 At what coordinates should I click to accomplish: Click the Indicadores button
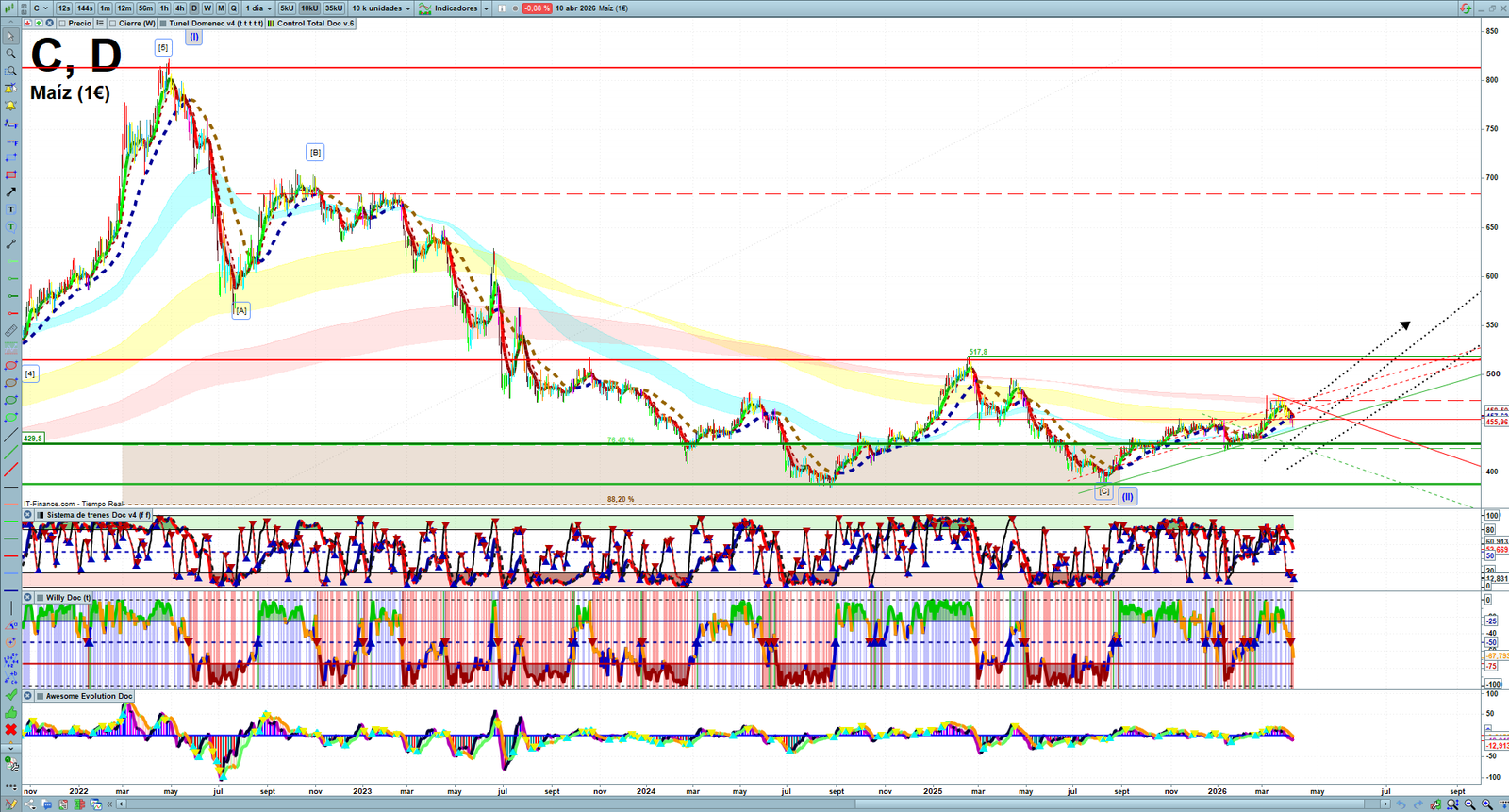[455, 8]
